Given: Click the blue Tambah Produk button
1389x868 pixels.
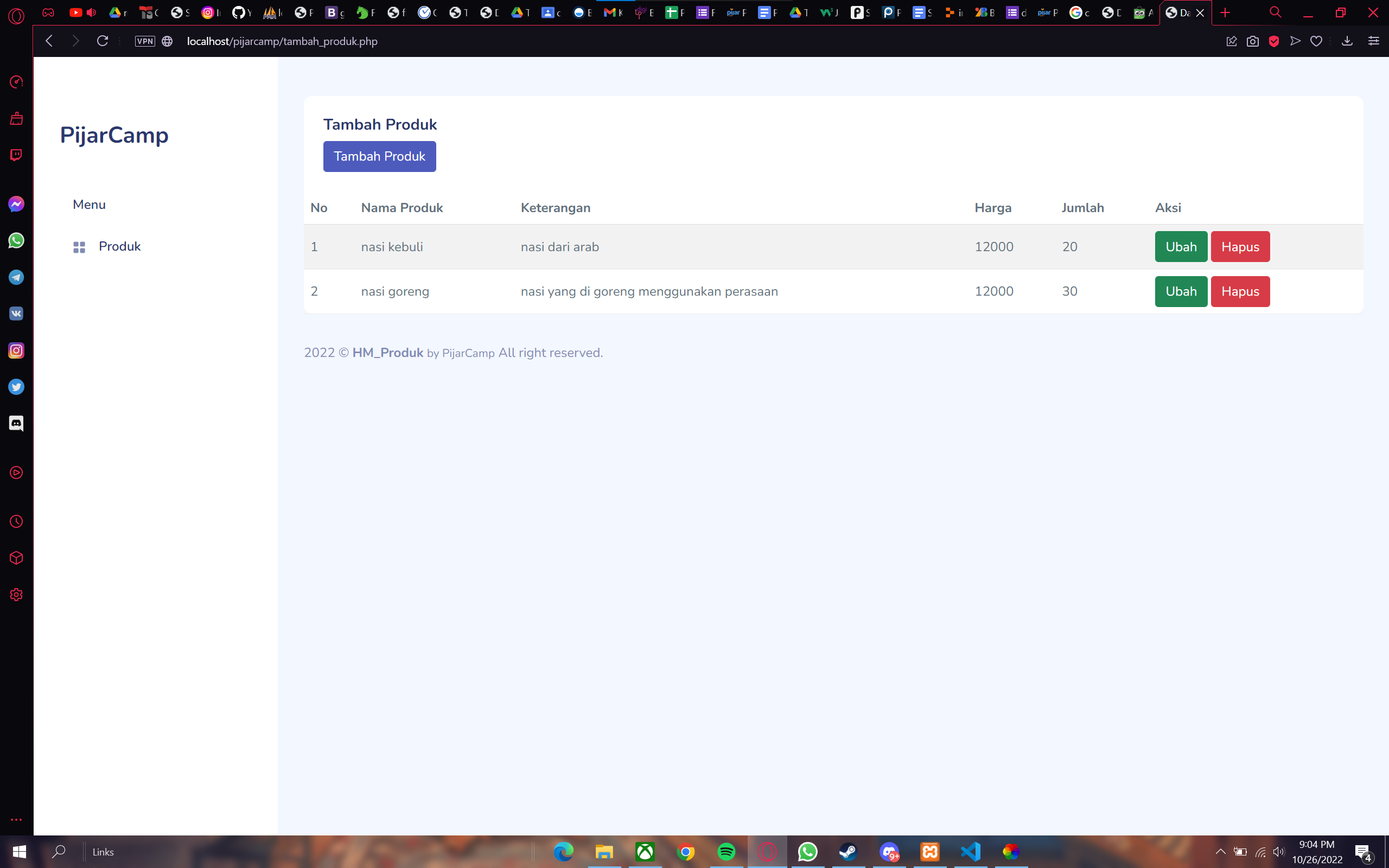Looking at the screenshot, I should (x=379, y=156).
